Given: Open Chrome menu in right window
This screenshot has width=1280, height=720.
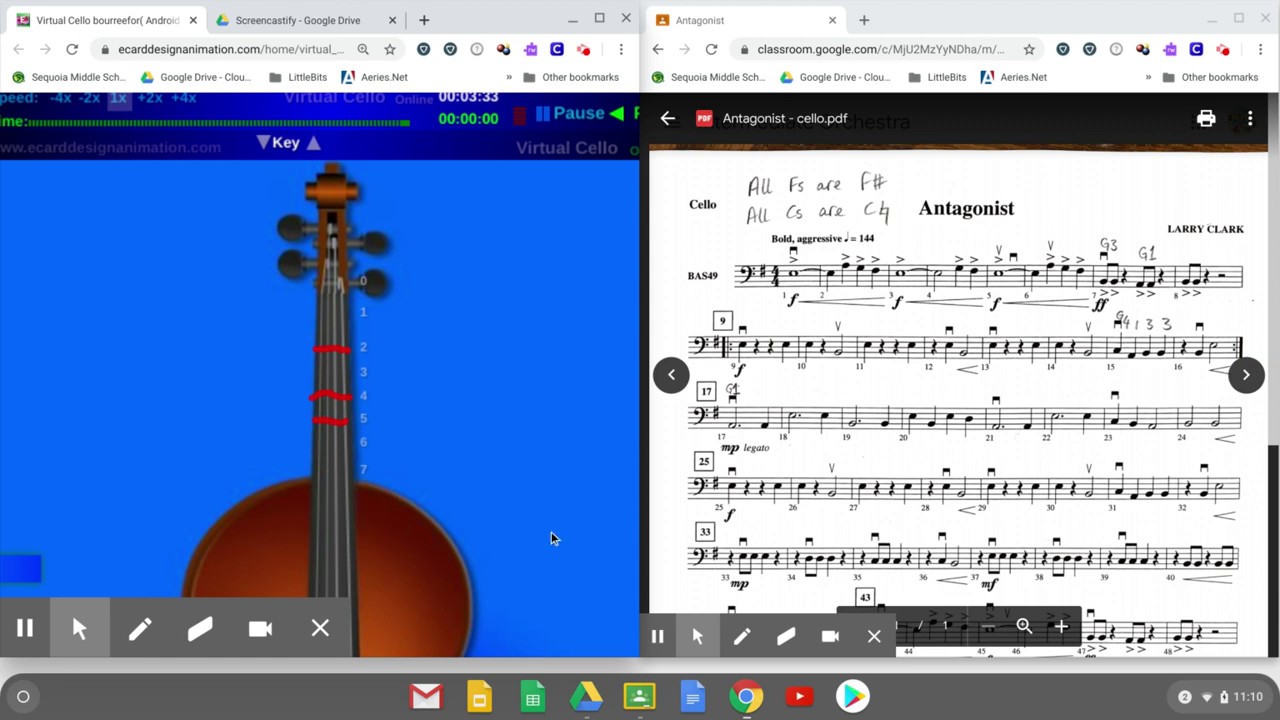Looking at the screenshot, I should [x=1260, y=49].
